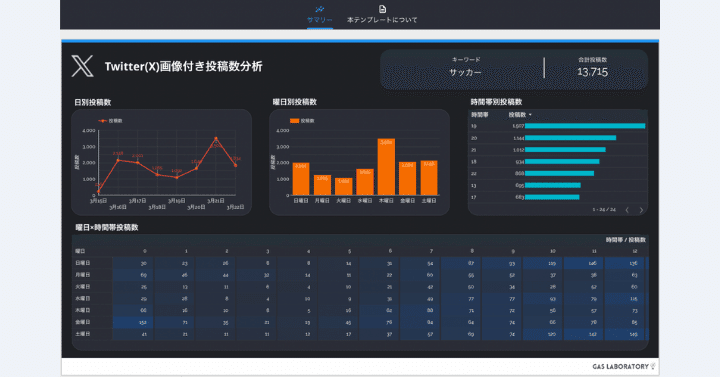
Task: Click the 月曜日 bar in weekday chart
Action: tap(322, 185)
